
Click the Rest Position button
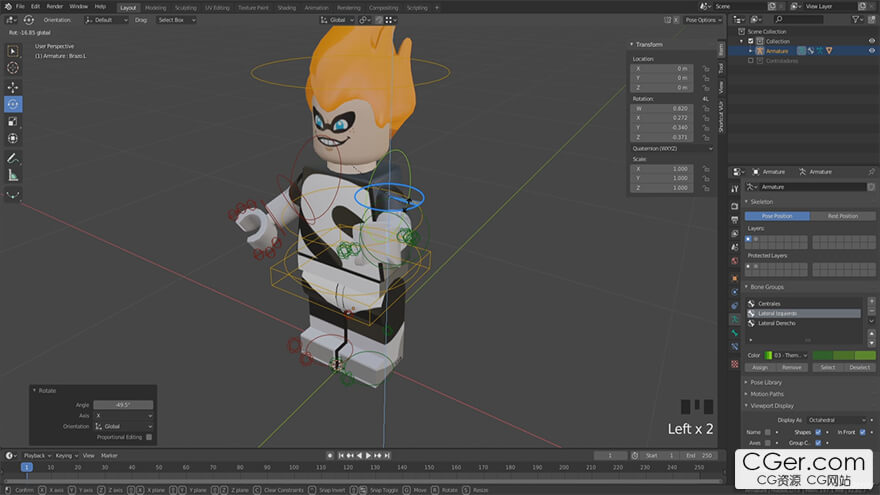(843, 216)
